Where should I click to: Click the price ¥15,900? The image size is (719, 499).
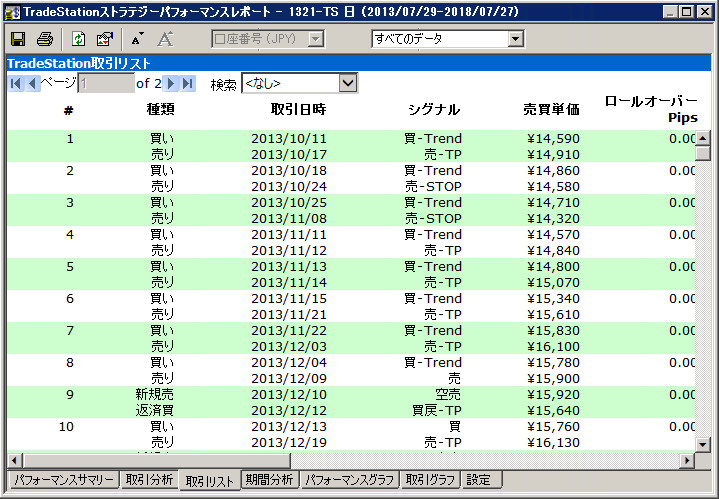553,379
